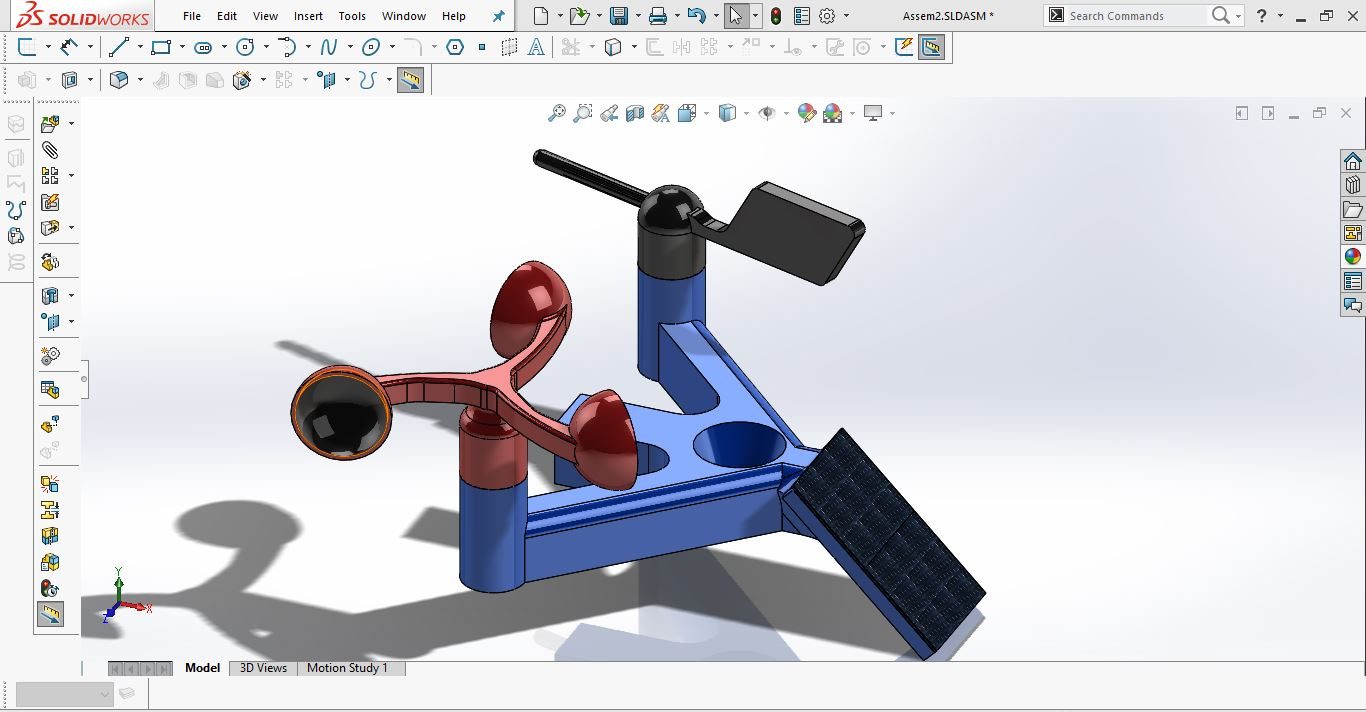Select the sketch Text tool
Image resolution: width=1366 pixels, height=712 pixels.
536,47
